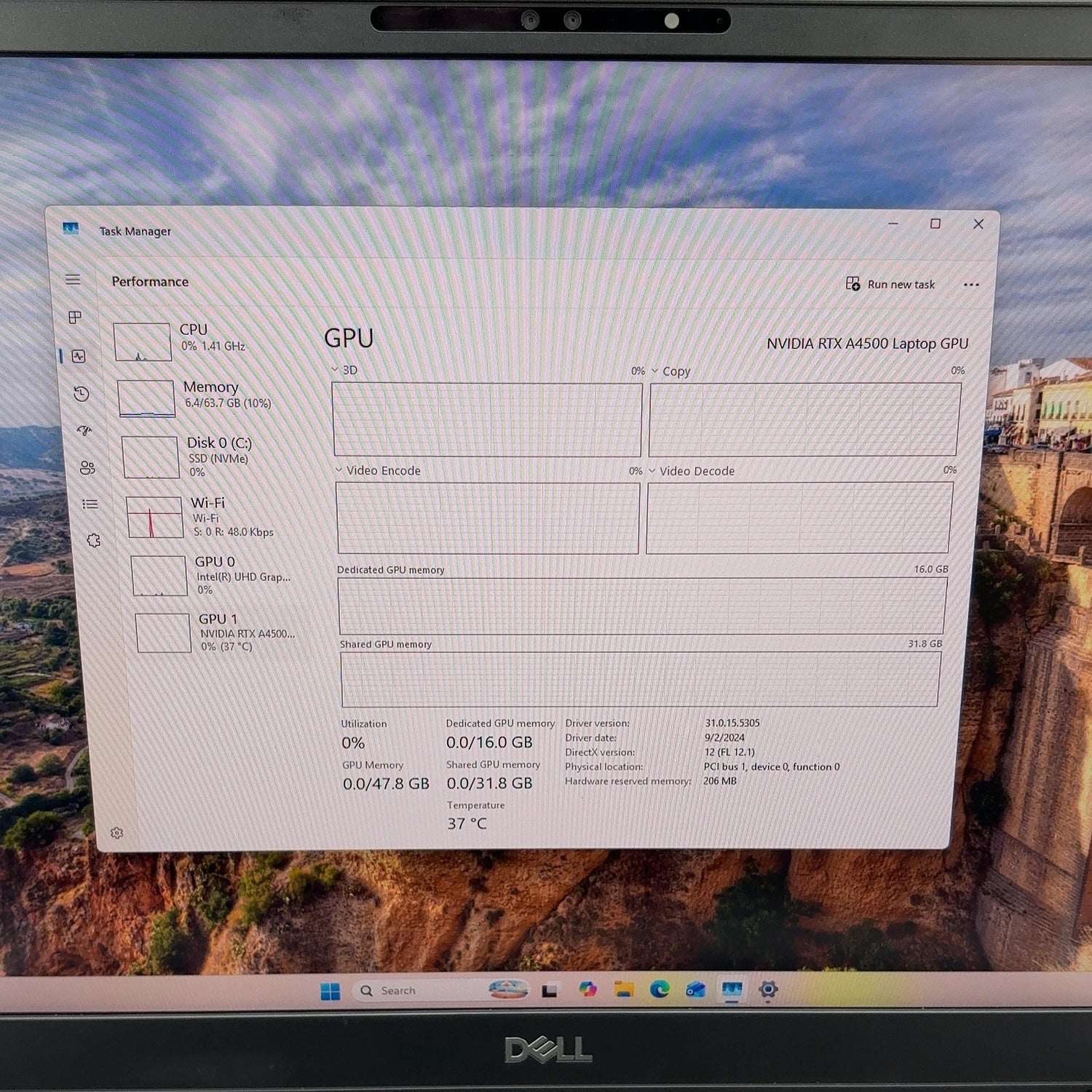The height and width of the screenshot is (1092, 1092).
Task: Click driver version 31.0.15.5305
Action: (x=732, y=723)
